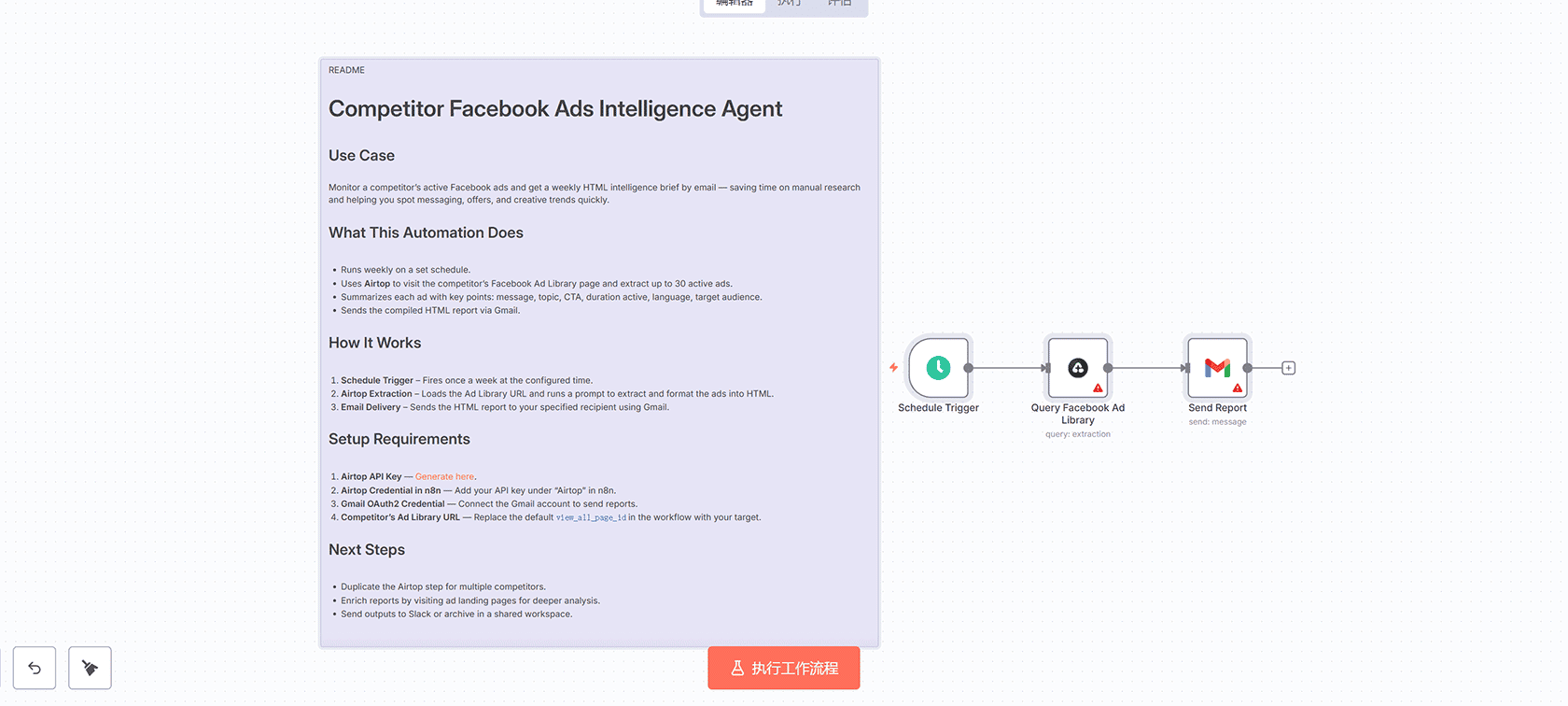
Task: Open the rightmost top tab 评估
Action: [840, 4]
